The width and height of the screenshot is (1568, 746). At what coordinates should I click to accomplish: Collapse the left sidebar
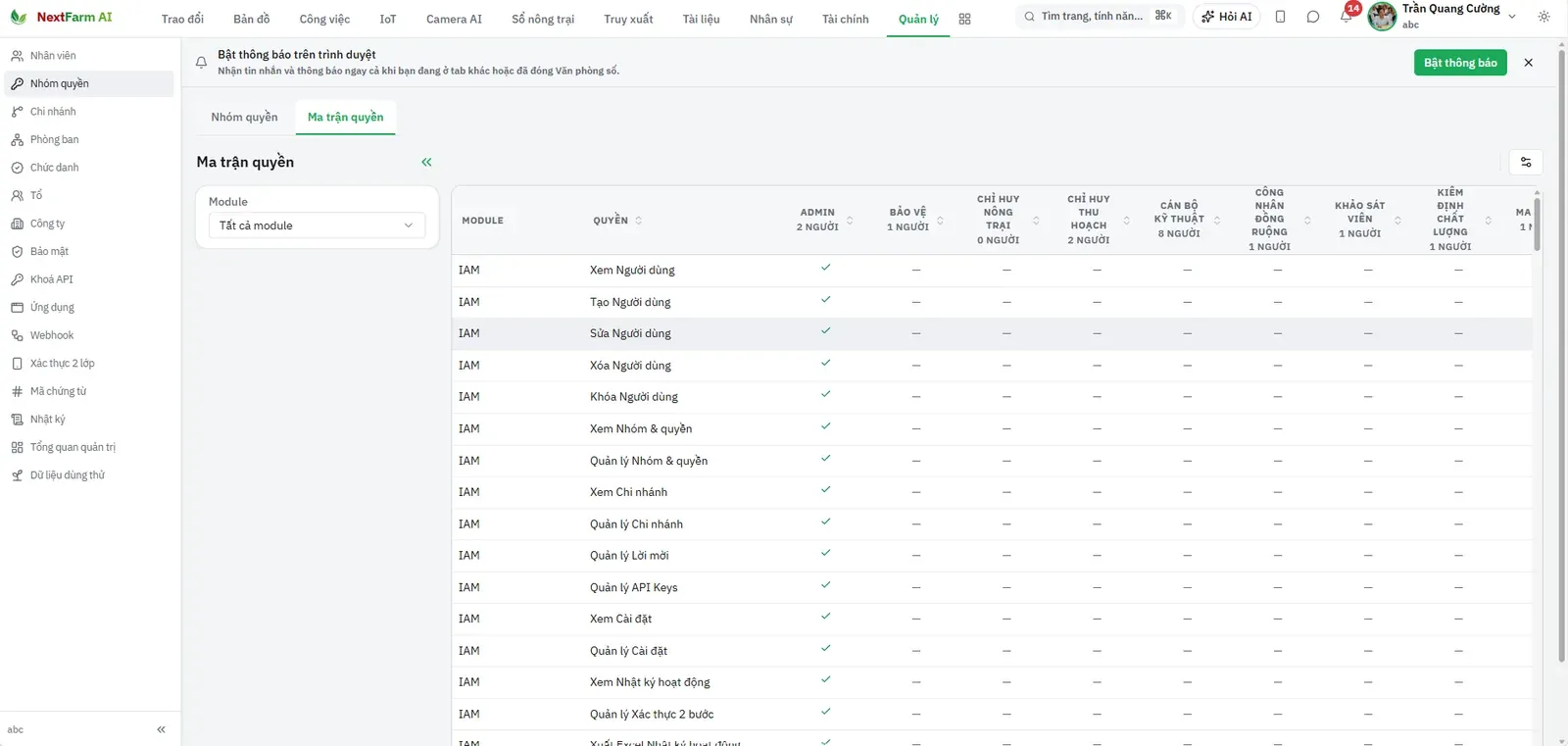[x=161, y=729]
